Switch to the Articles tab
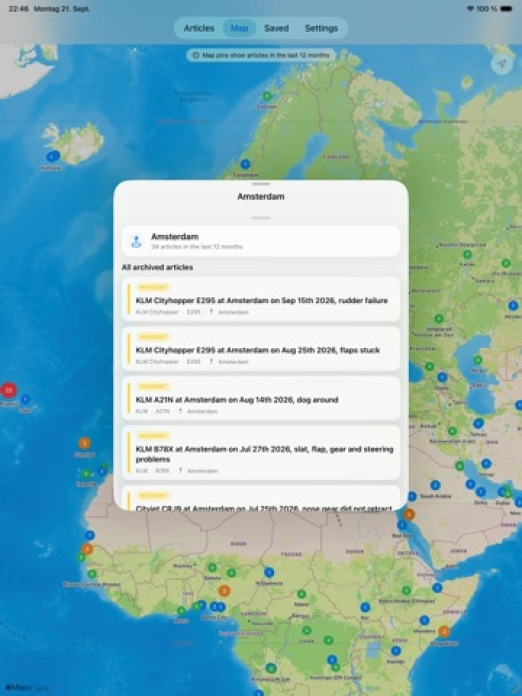This screenshot has height=696, width=522. tap(199, 28)
